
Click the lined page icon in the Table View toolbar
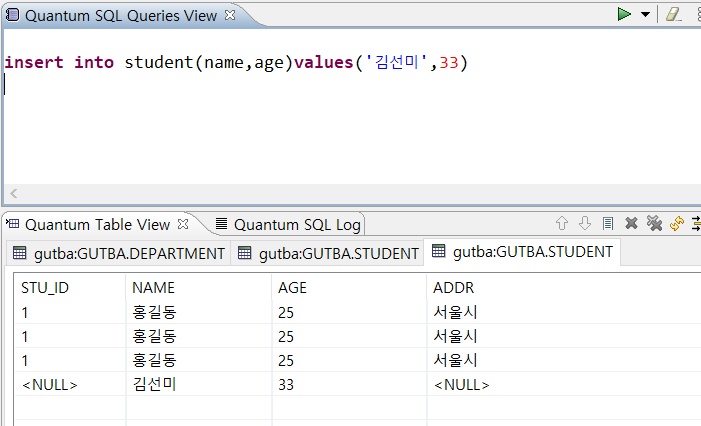coord(608,223)
